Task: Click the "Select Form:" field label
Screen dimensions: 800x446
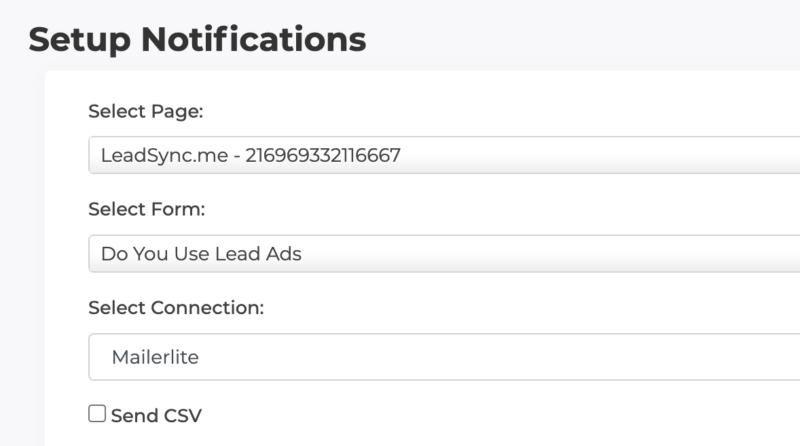Action: pyautogui.click(x=146, y=209)
